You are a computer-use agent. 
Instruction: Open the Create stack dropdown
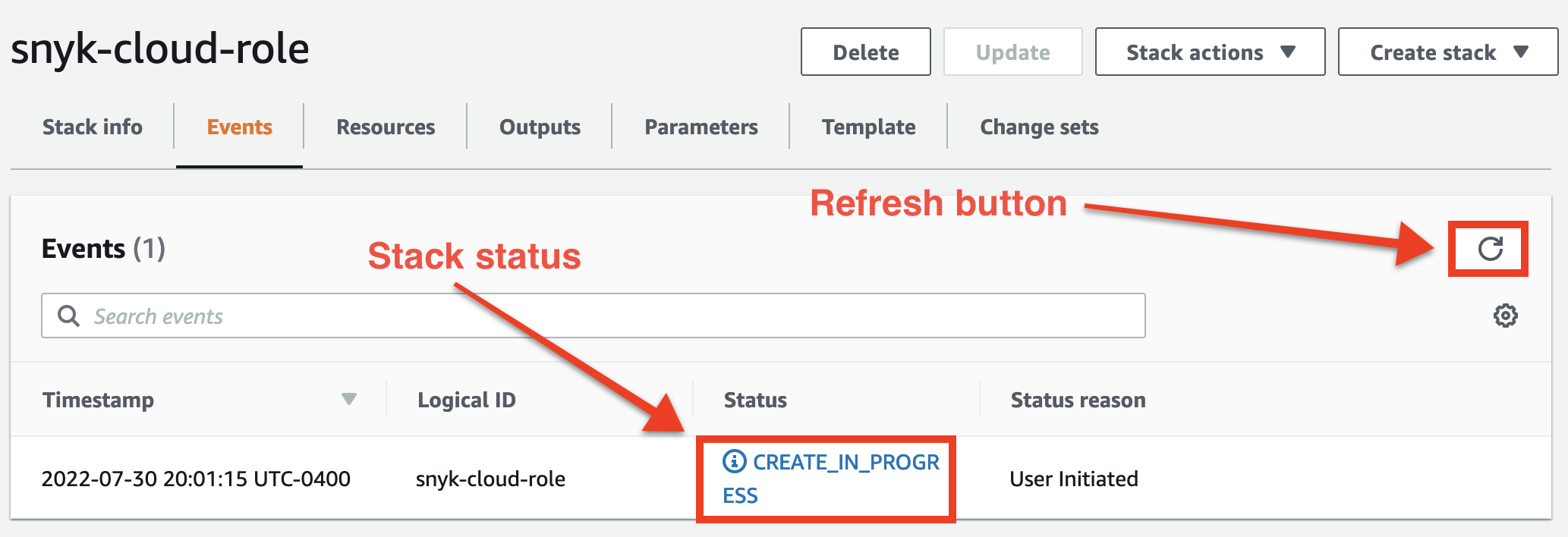coord(1447,52)
